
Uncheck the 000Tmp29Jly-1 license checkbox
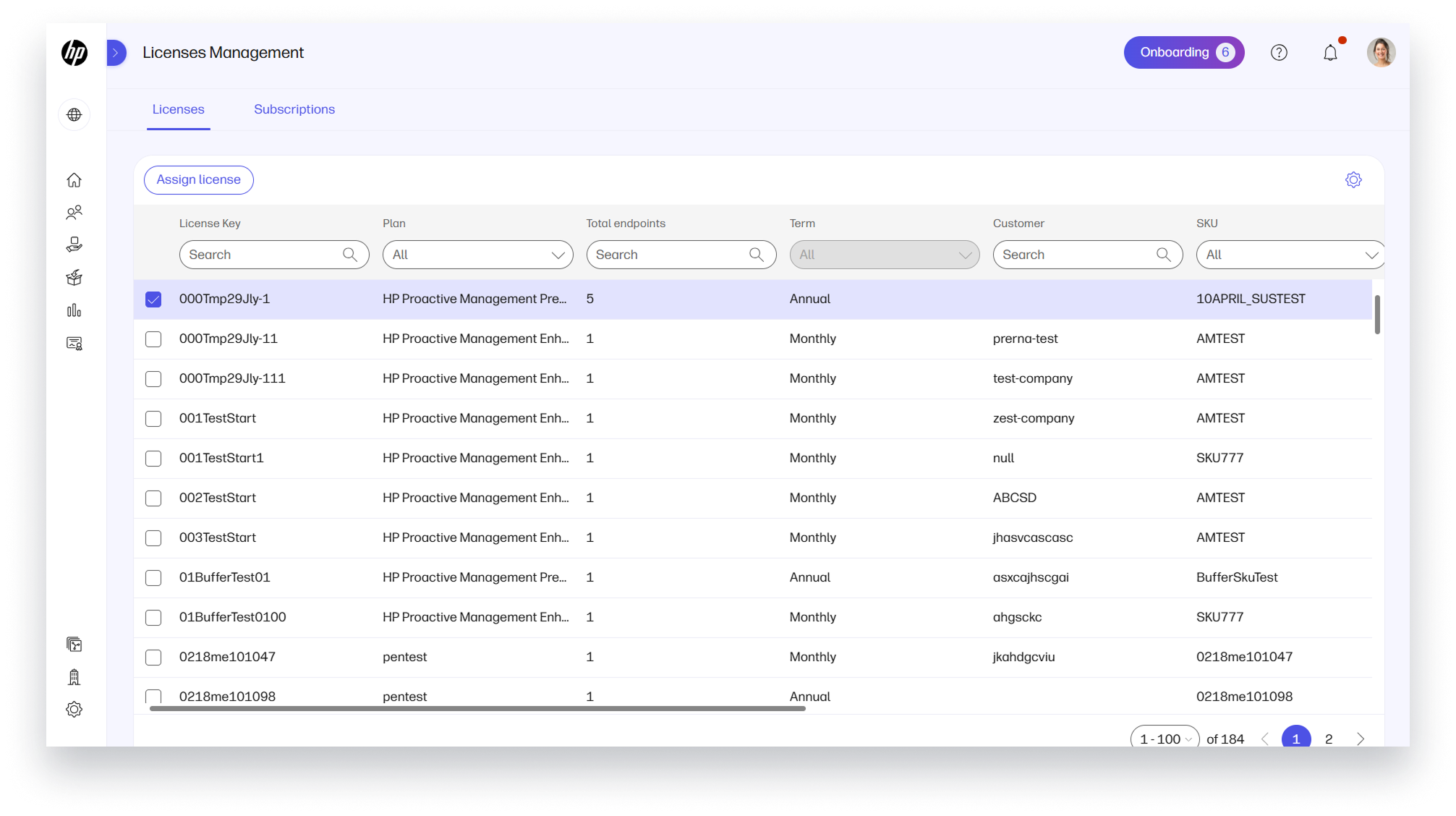153,299
